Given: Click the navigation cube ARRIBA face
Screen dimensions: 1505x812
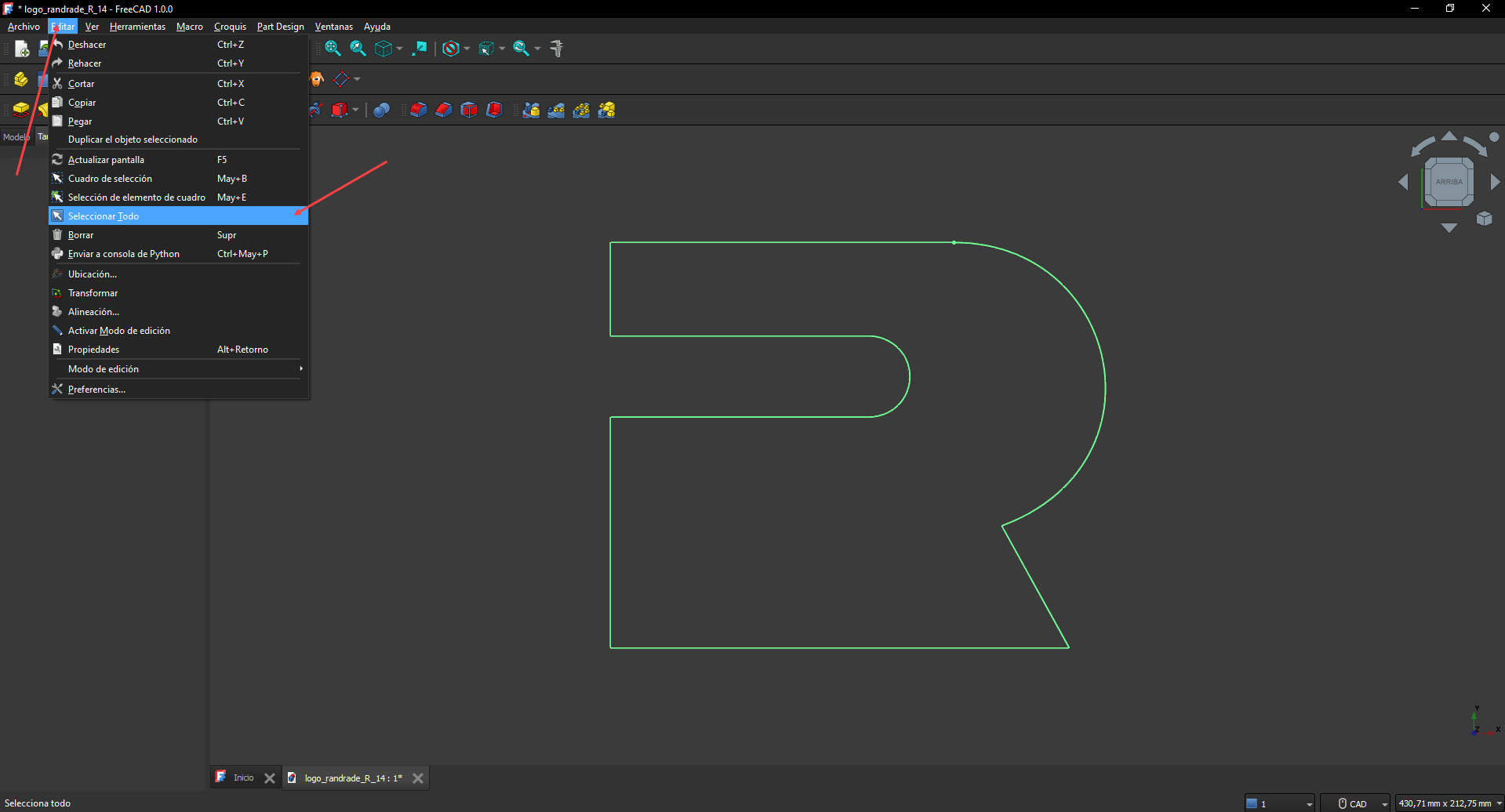Looking at the screenshot, I should click(x=1449, y=182).
